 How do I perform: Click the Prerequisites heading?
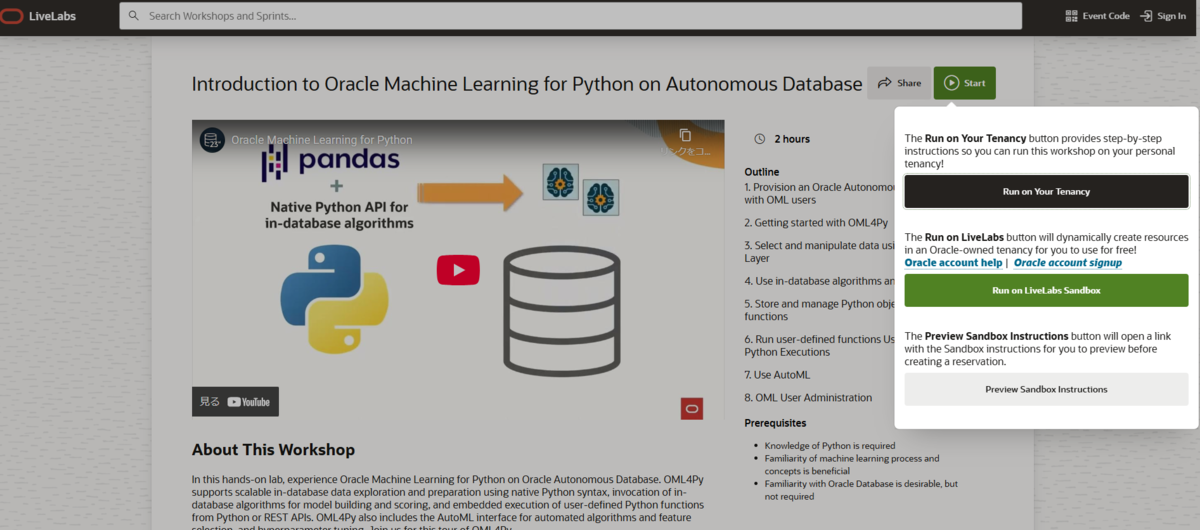pyautogui.click(x=776, y=423)
